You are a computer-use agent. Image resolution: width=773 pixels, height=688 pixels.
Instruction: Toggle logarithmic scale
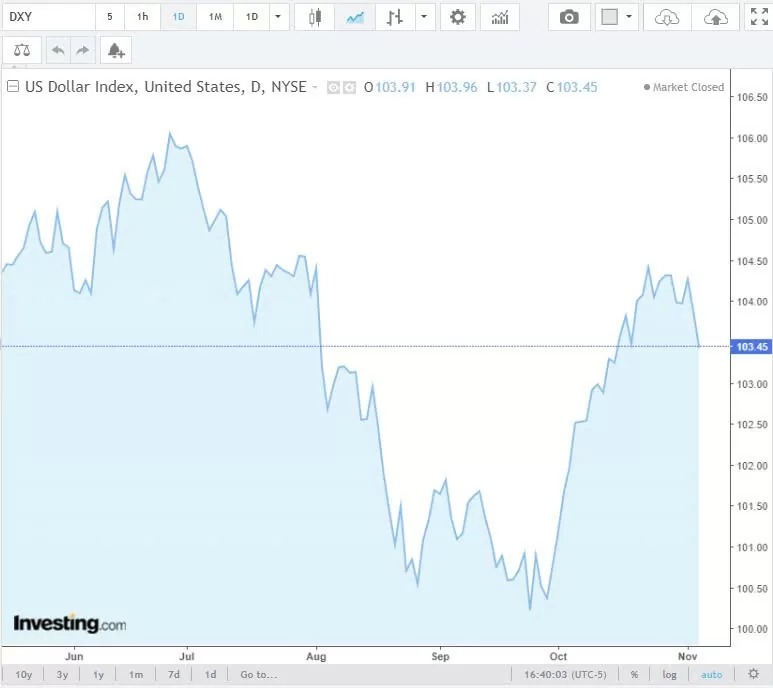pyautogui.click(x=669, y=674)
